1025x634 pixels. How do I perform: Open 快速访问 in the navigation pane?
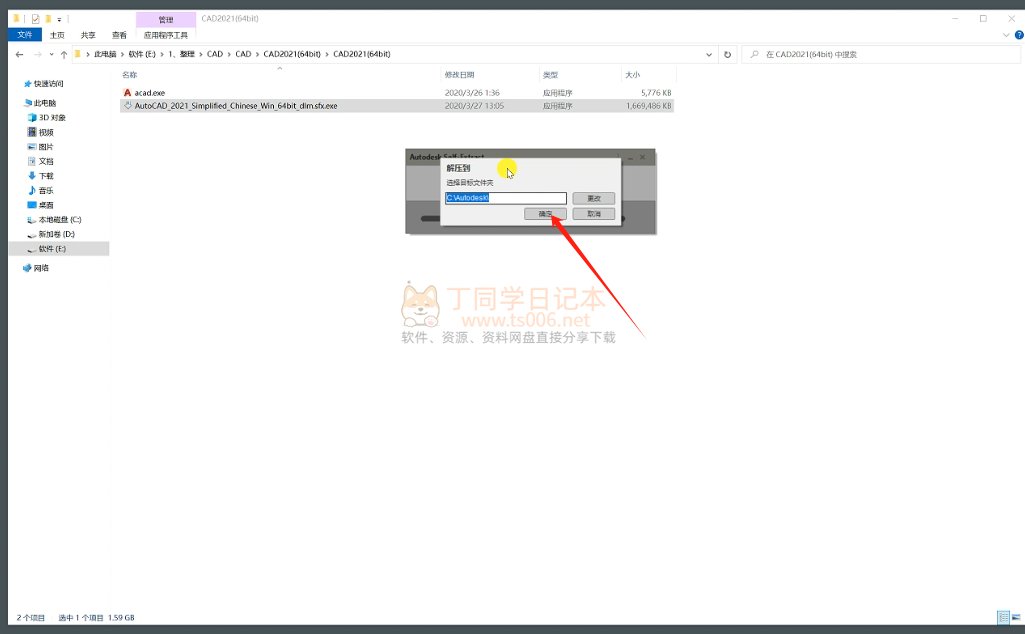coord(48,84)
